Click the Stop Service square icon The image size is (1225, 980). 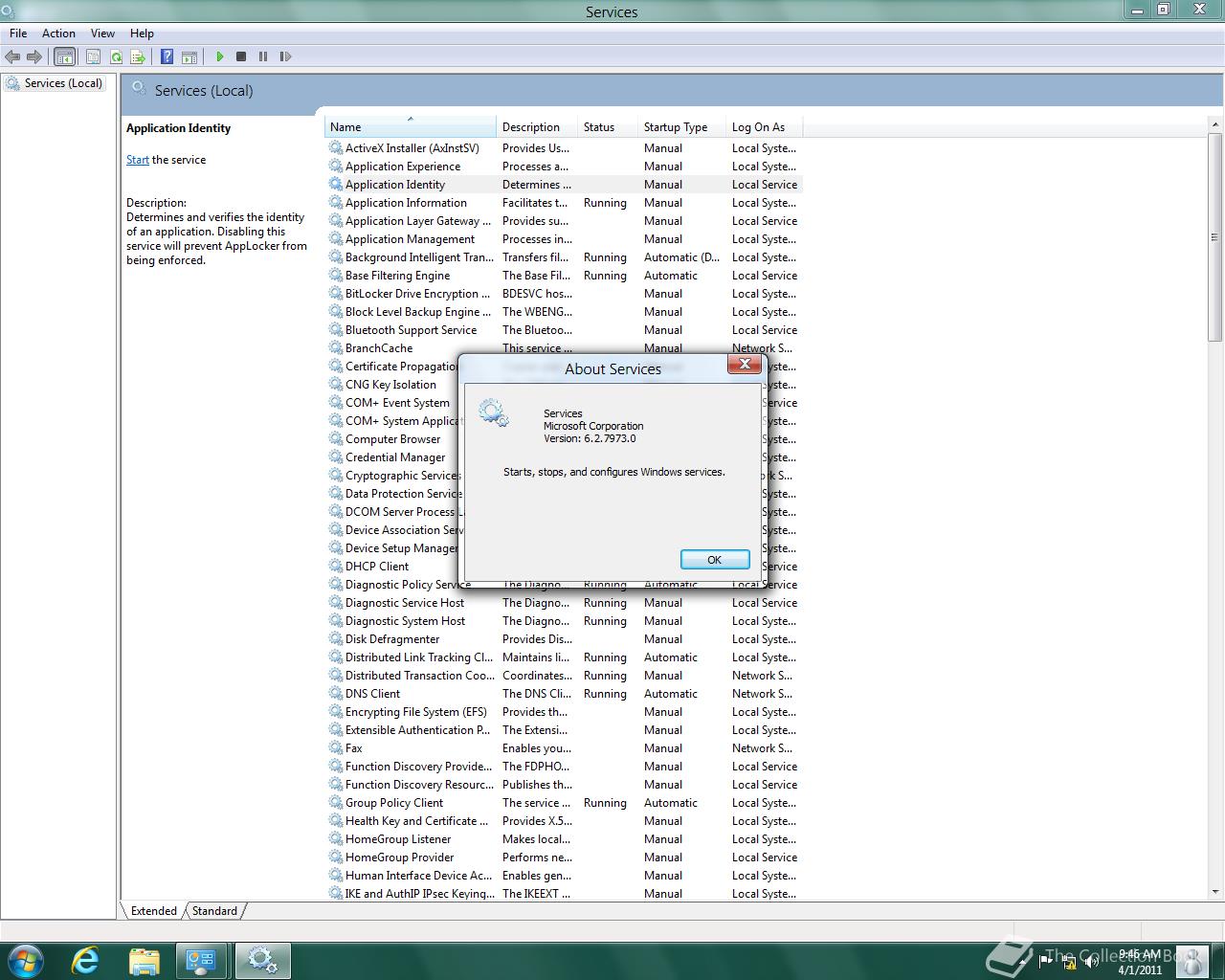tap(241, 56)
